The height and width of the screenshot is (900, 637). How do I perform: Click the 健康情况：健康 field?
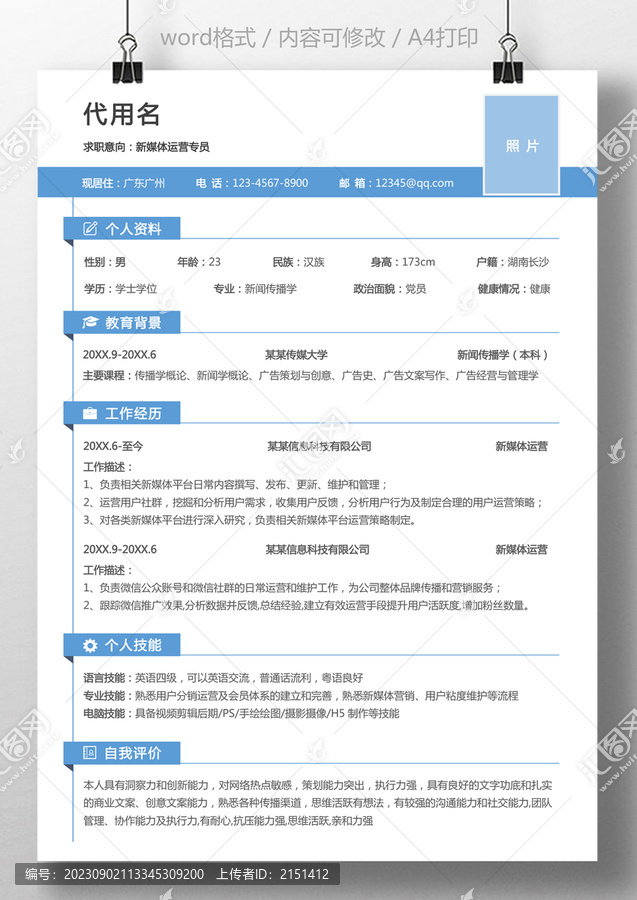[x=514, y=289]
